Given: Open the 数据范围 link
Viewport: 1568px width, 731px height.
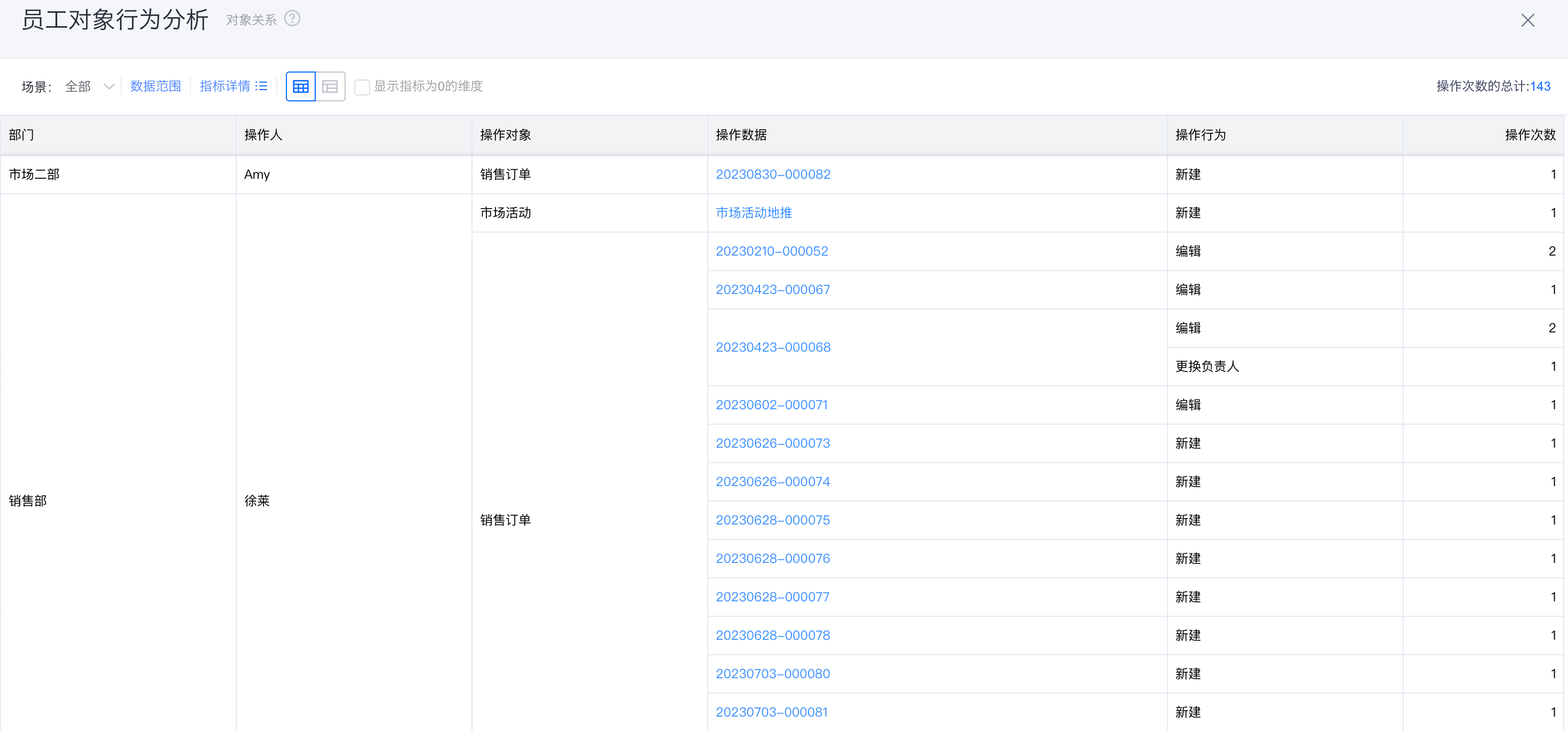Looking at the screenshot, I should coord(155,86).
